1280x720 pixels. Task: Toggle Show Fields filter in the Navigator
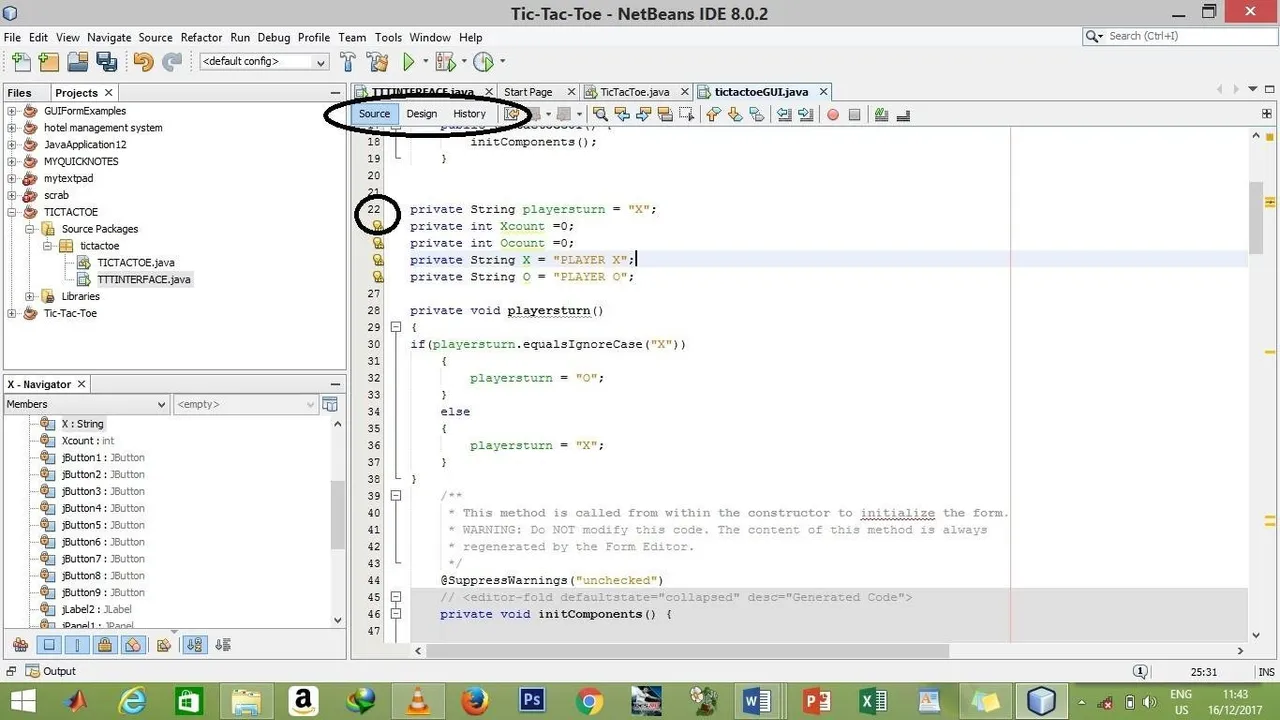pyautogui.click(x=48, y=645)
